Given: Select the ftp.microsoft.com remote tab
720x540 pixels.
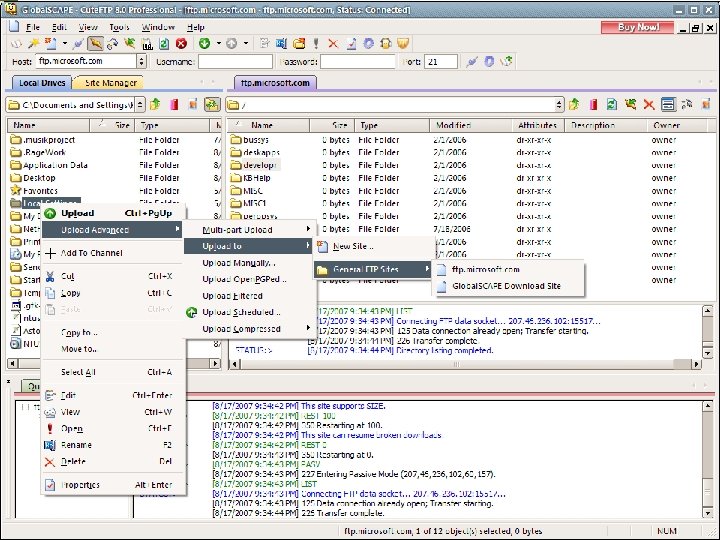Looking at the screenshot, I should click(x=275, y=83).
